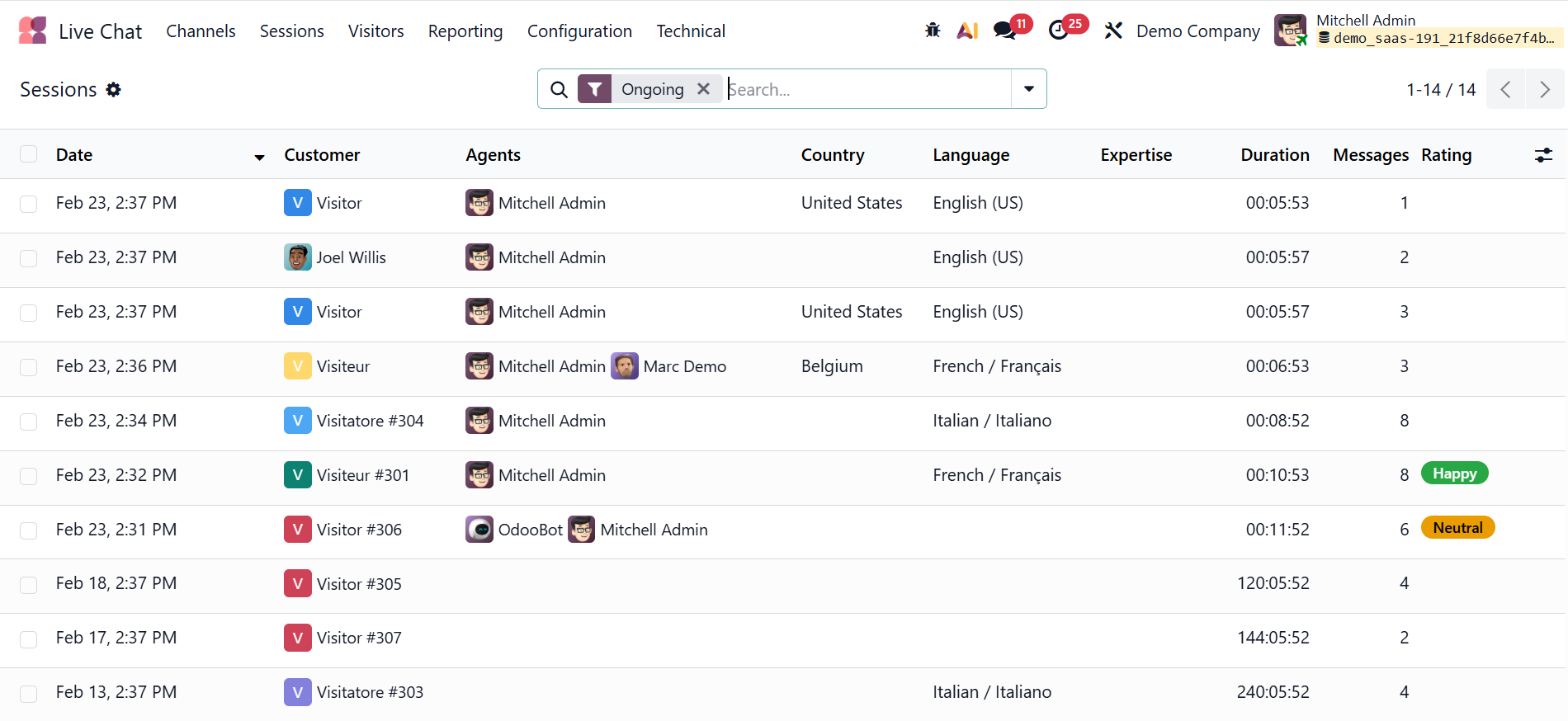
Task: Toggle the select-all header checkbox
Action: coord(29,154)
